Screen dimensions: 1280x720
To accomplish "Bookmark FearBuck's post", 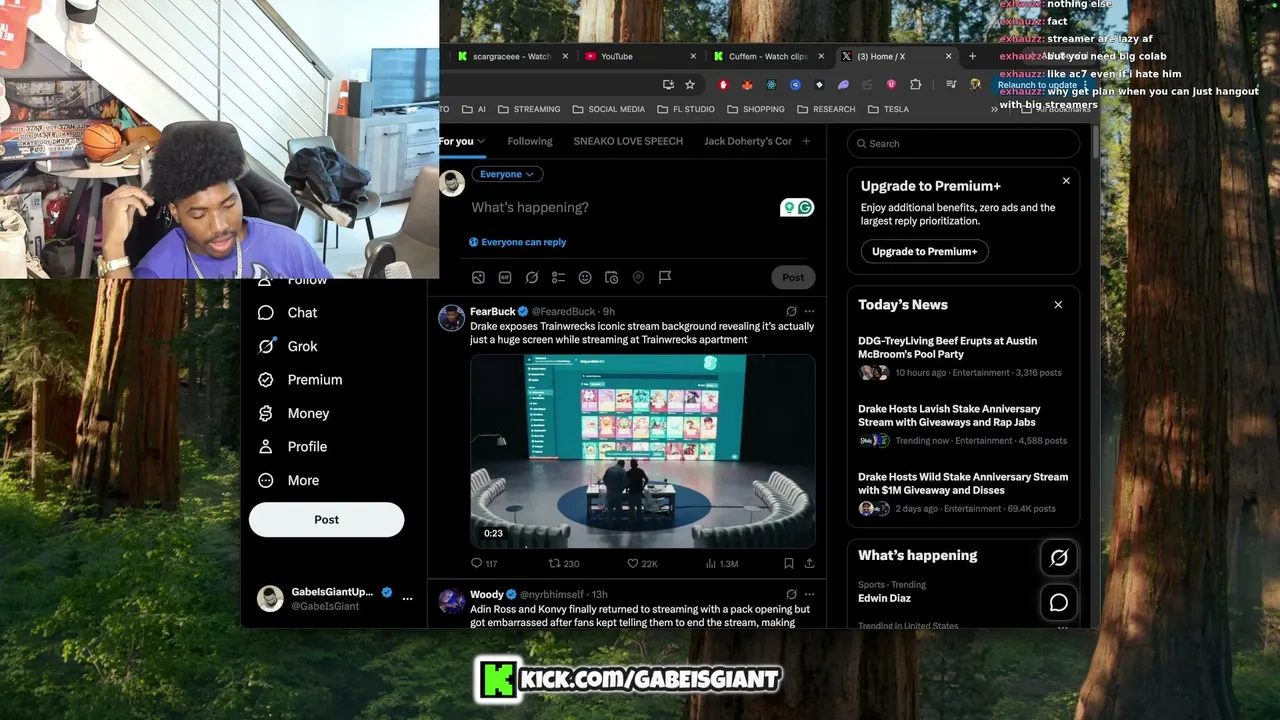I will click(x=788, y=564).
